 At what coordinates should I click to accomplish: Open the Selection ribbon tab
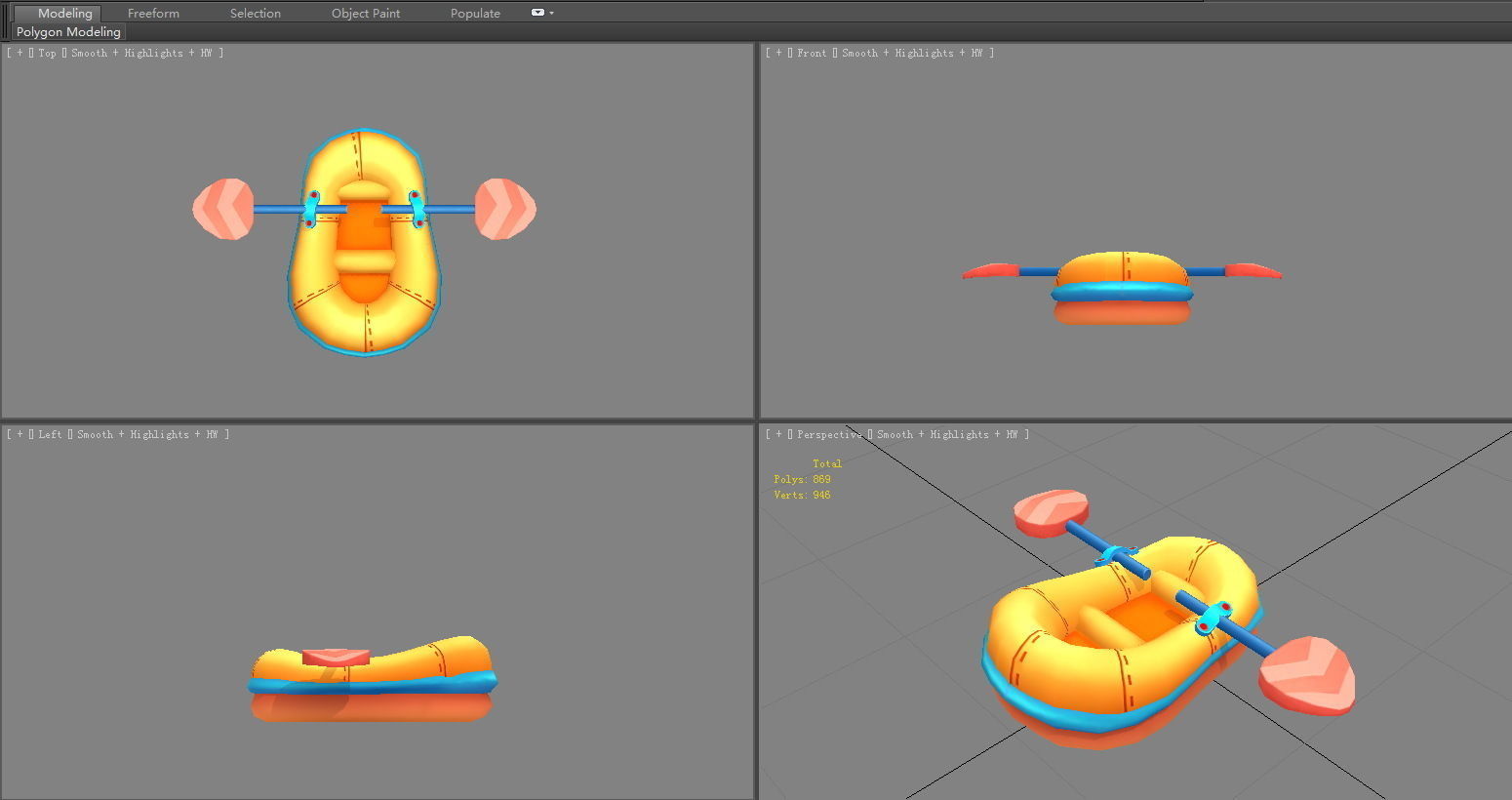coord(256,13)
